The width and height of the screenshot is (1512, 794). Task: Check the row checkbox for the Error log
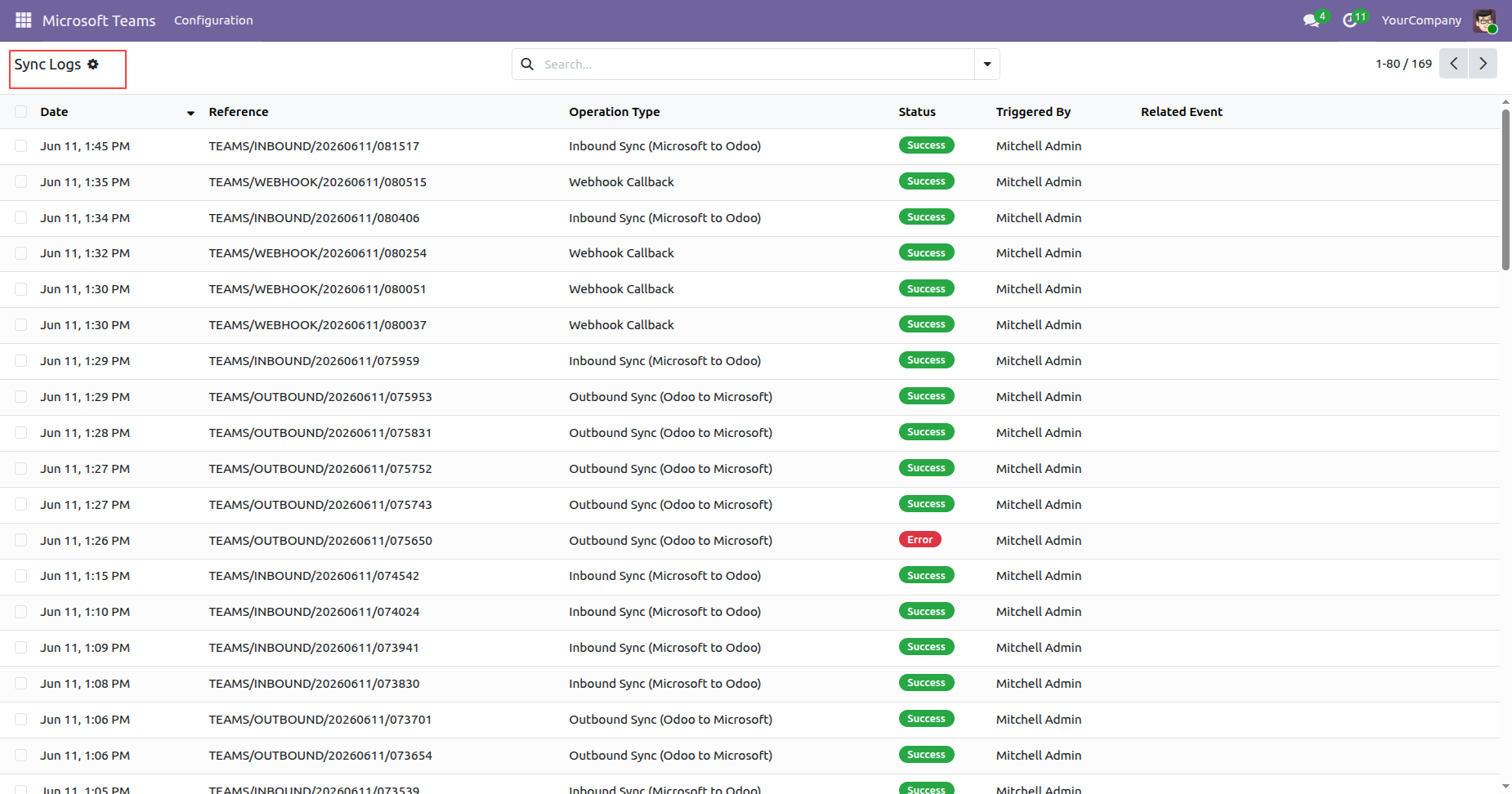pyautogui.click(x=21, y=541)
